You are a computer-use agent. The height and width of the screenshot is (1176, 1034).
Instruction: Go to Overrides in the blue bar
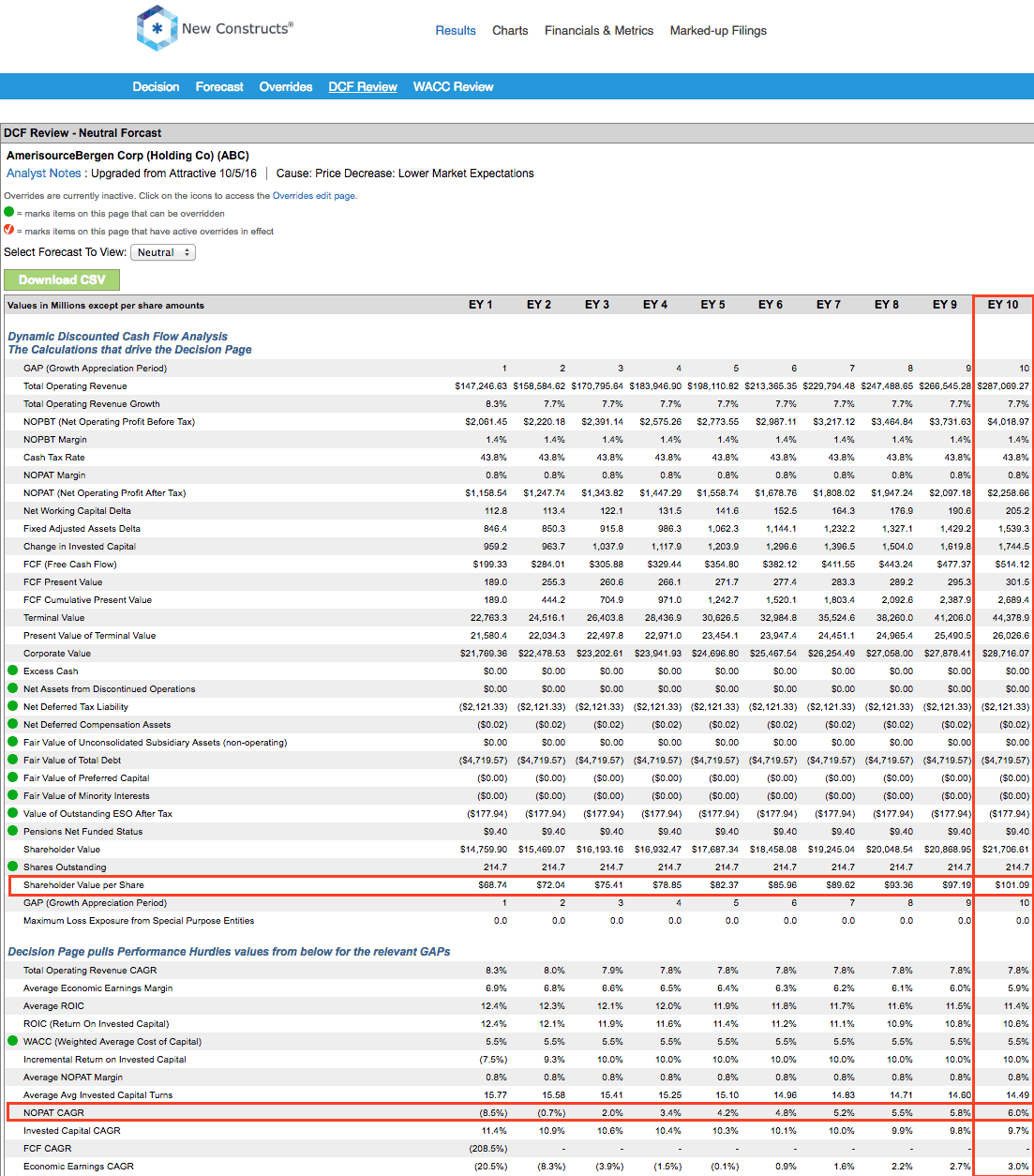tap(286, 86)
